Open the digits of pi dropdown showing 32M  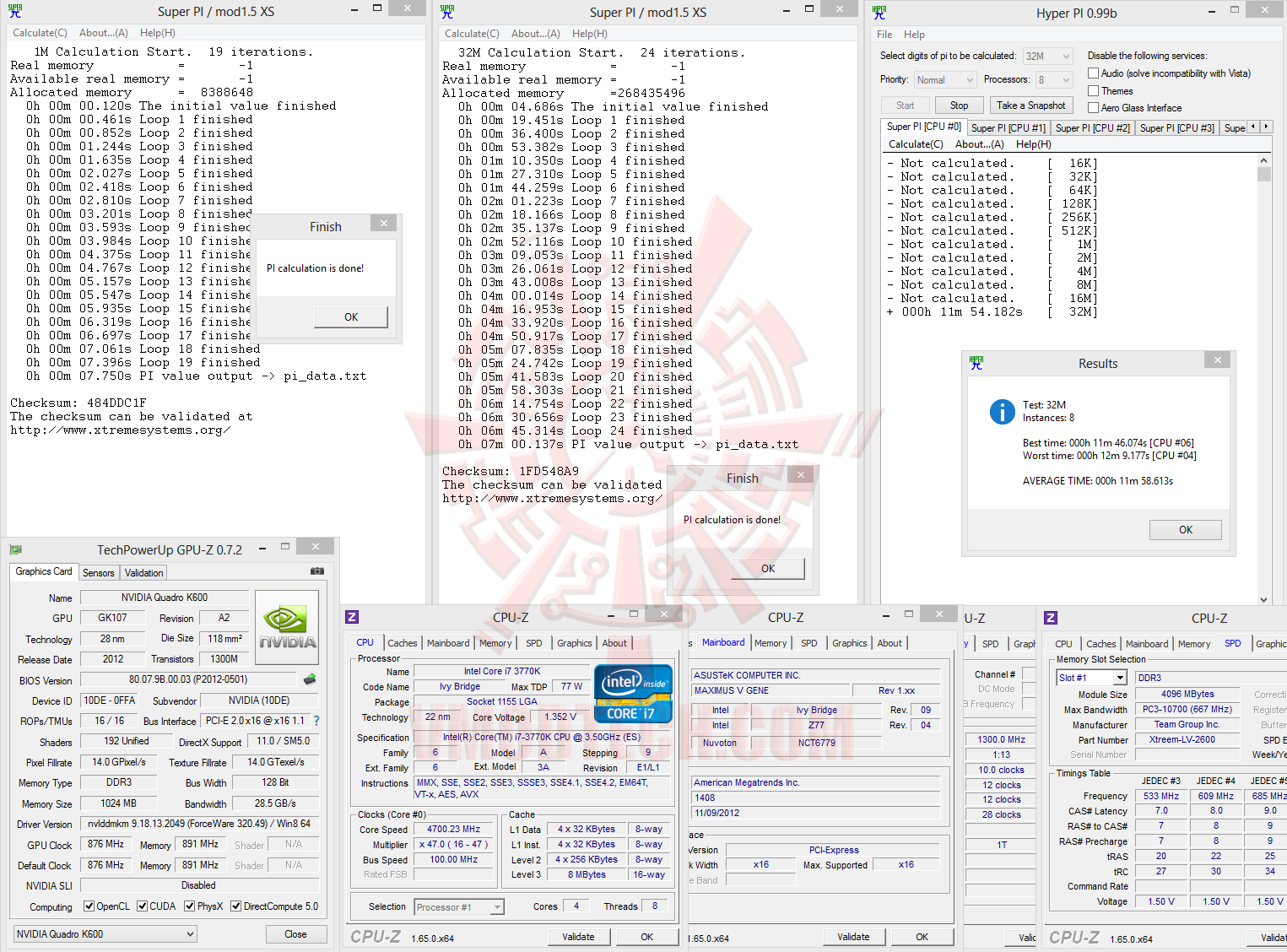(x=1047, y=57)
